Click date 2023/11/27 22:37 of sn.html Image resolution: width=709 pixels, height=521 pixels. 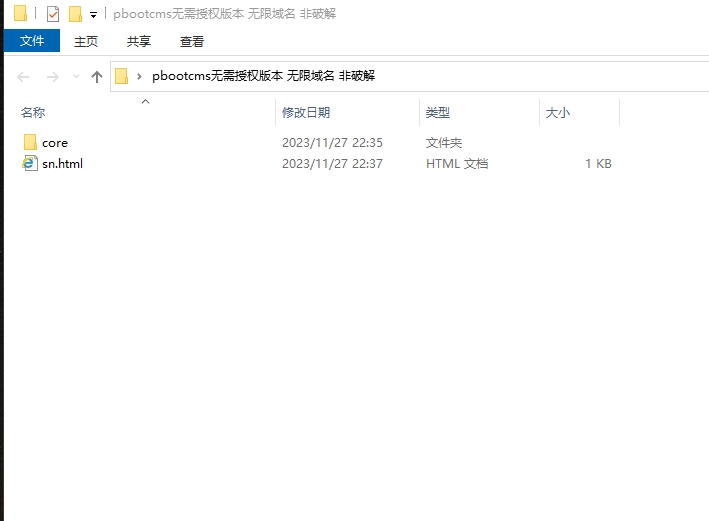332,163
